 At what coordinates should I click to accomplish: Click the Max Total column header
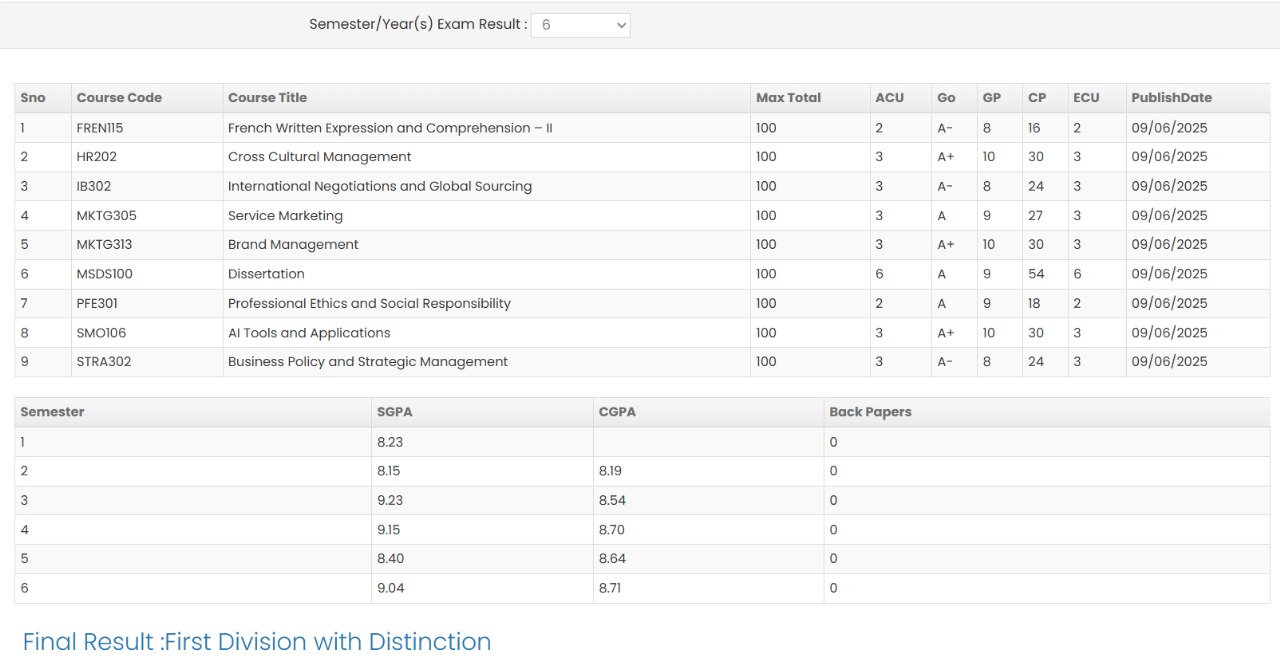tap(788, 98)
